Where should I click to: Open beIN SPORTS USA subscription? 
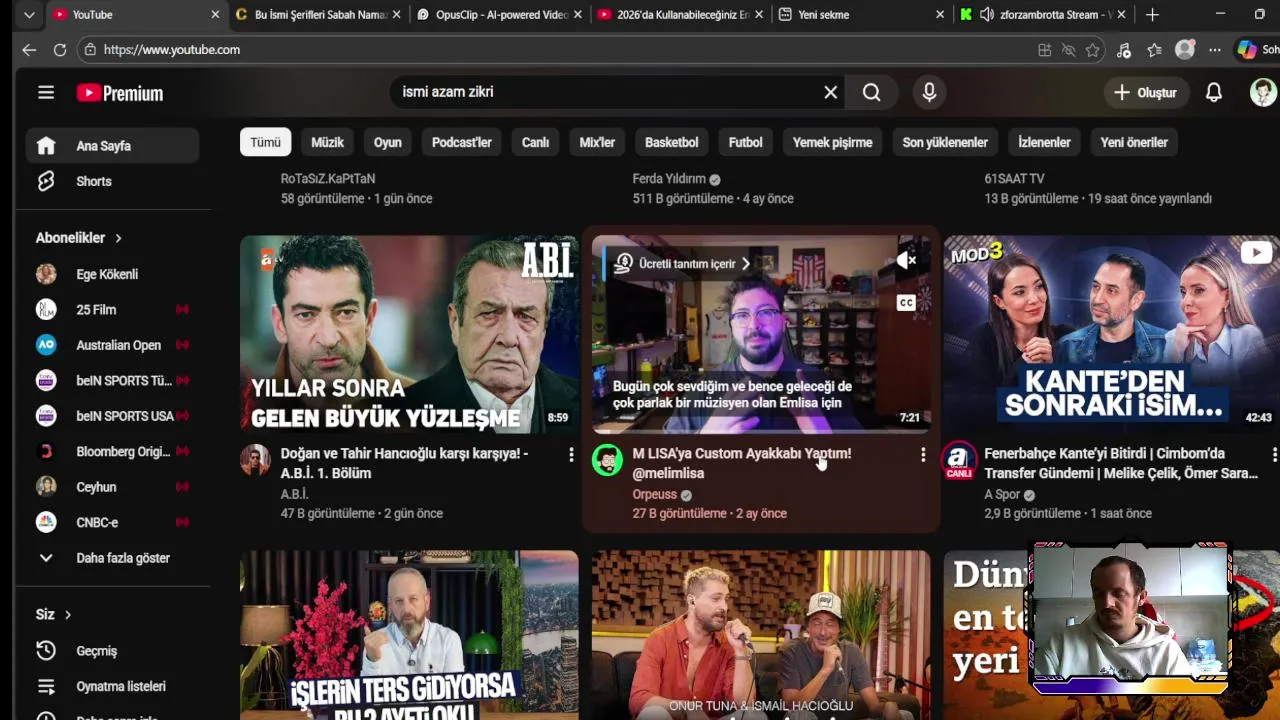click(112, 416)
